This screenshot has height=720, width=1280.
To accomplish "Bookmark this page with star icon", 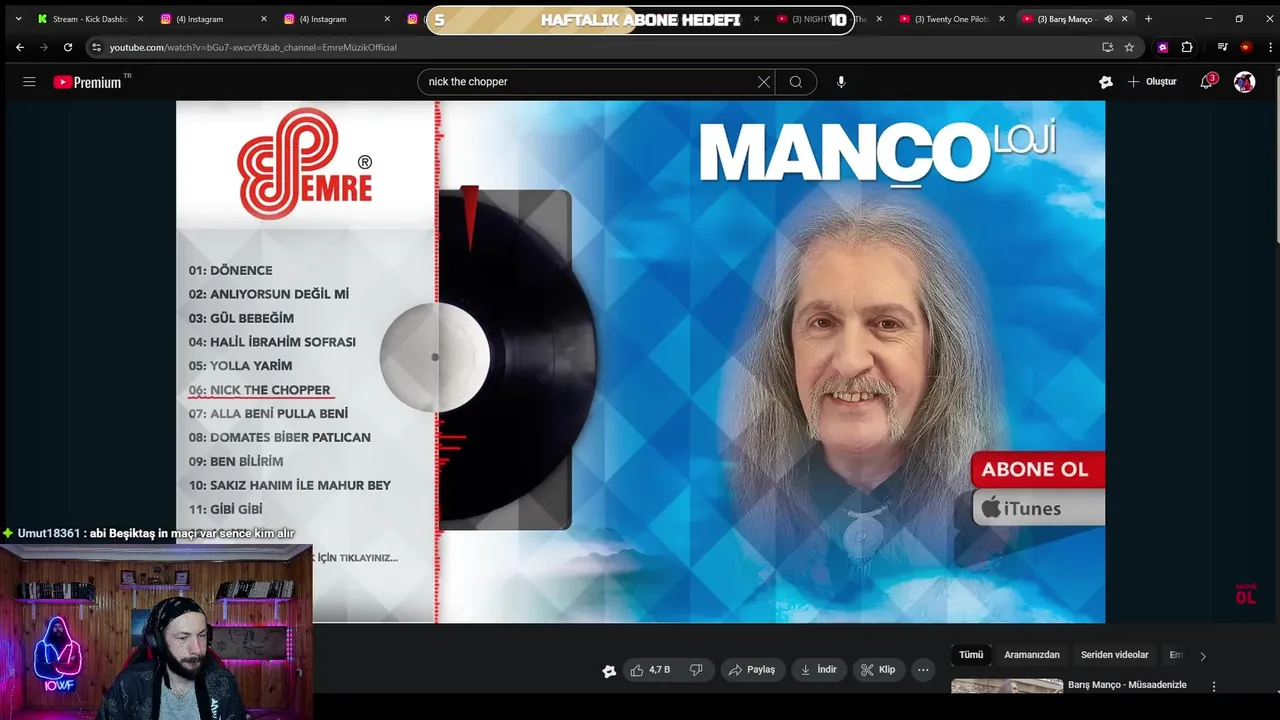I will (x=1129, y=47).
